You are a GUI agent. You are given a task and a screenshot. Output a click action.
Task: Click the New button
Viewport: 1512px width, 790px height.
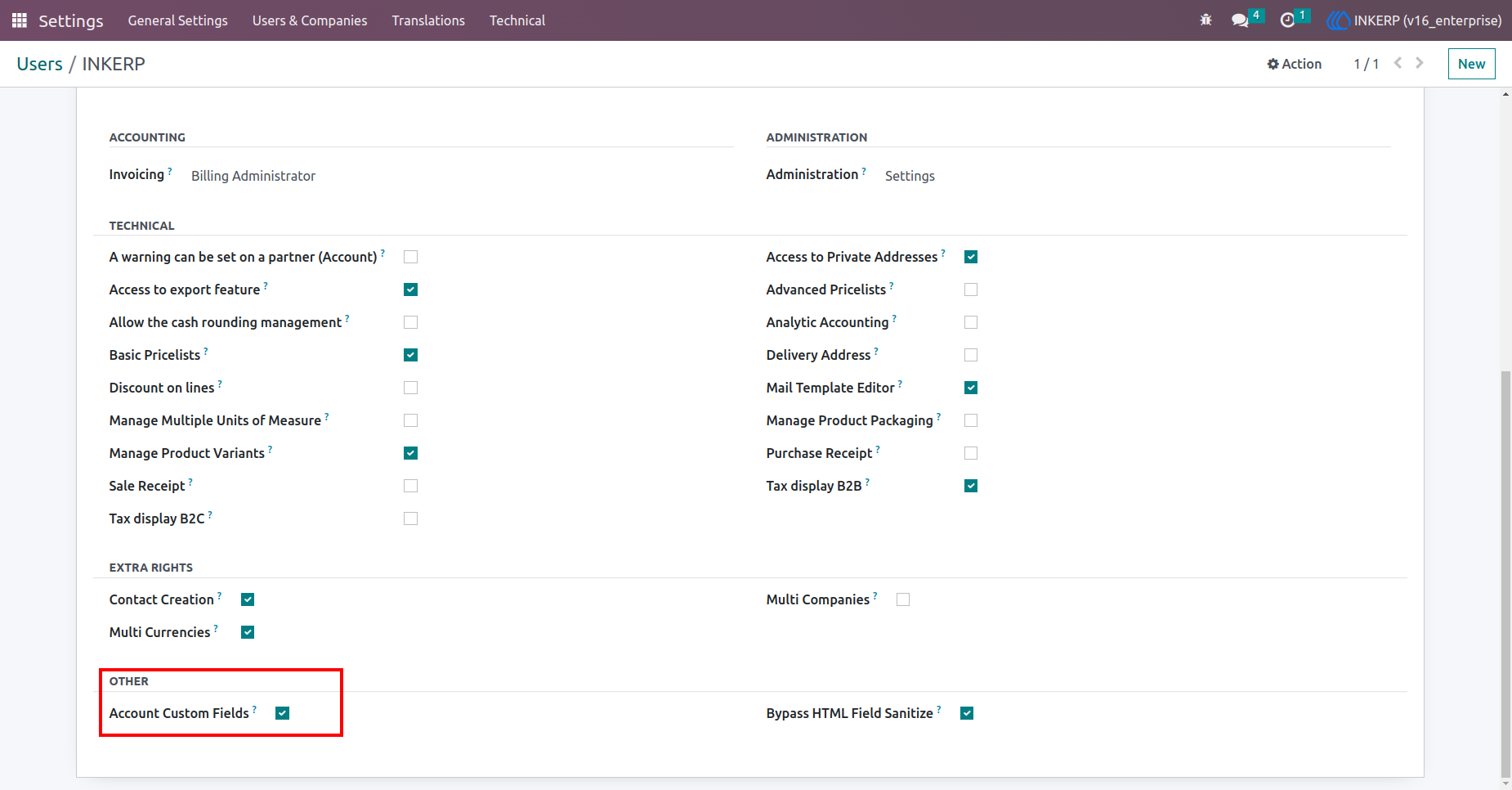coord(1471,64)
